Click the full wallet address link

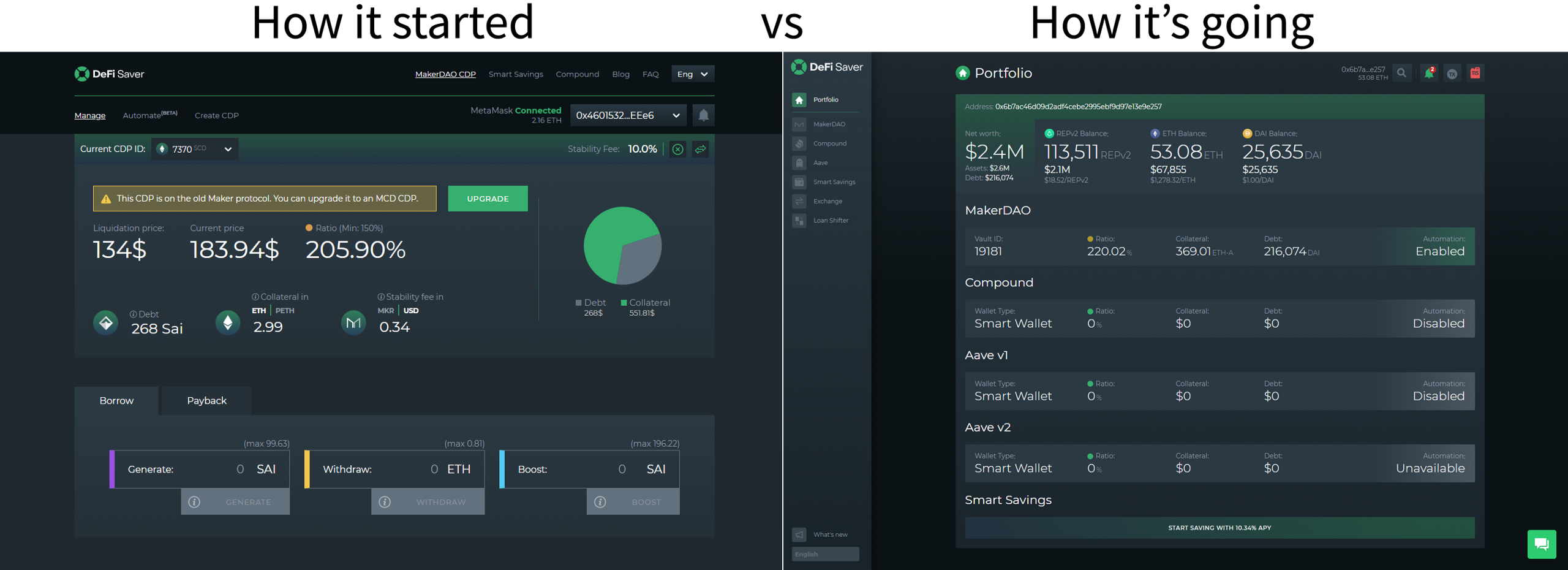coord(1078,107)
